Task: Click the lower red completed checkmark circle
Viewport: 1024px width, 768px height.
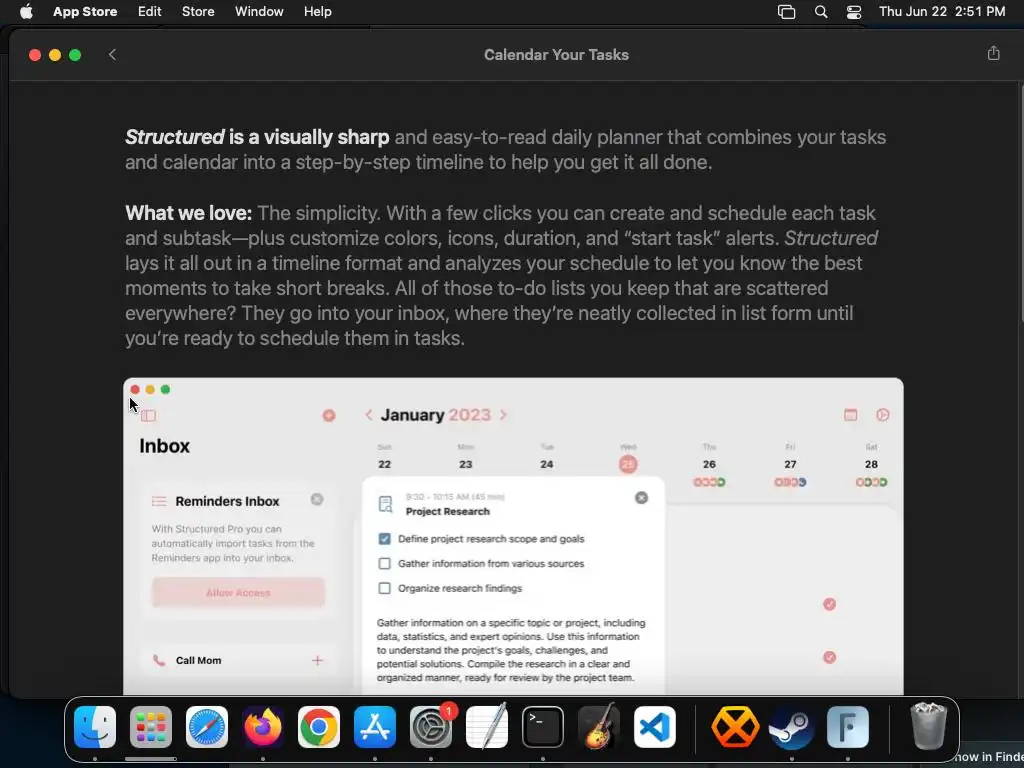Action: click(829, 657)
